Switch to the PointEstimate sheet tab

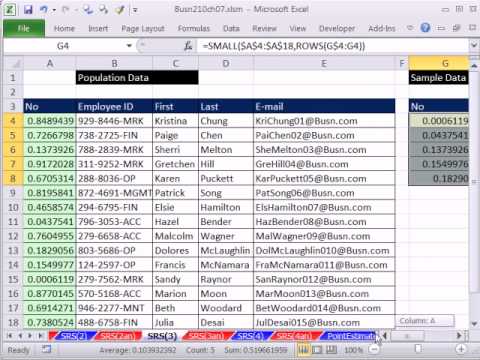(x=350, y=336)
